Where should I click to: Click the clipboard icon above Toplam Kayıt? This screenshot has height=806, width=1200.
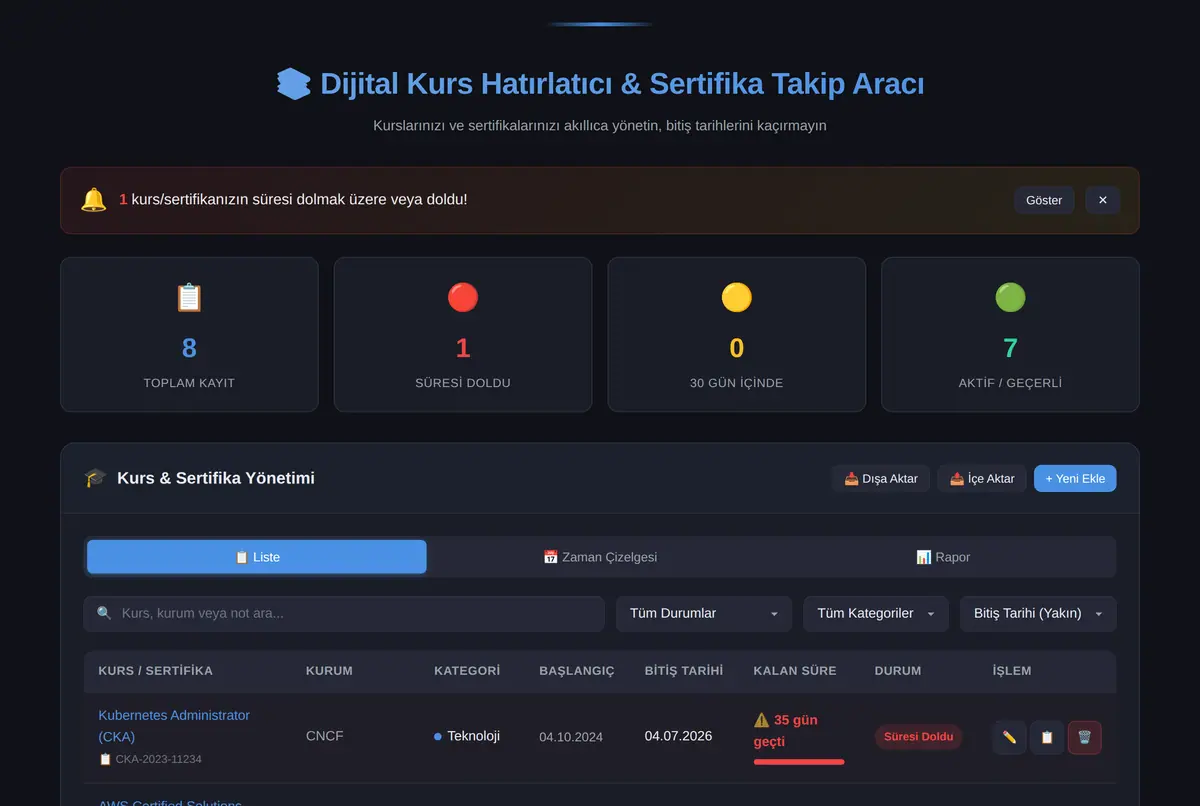coord(189,297)
